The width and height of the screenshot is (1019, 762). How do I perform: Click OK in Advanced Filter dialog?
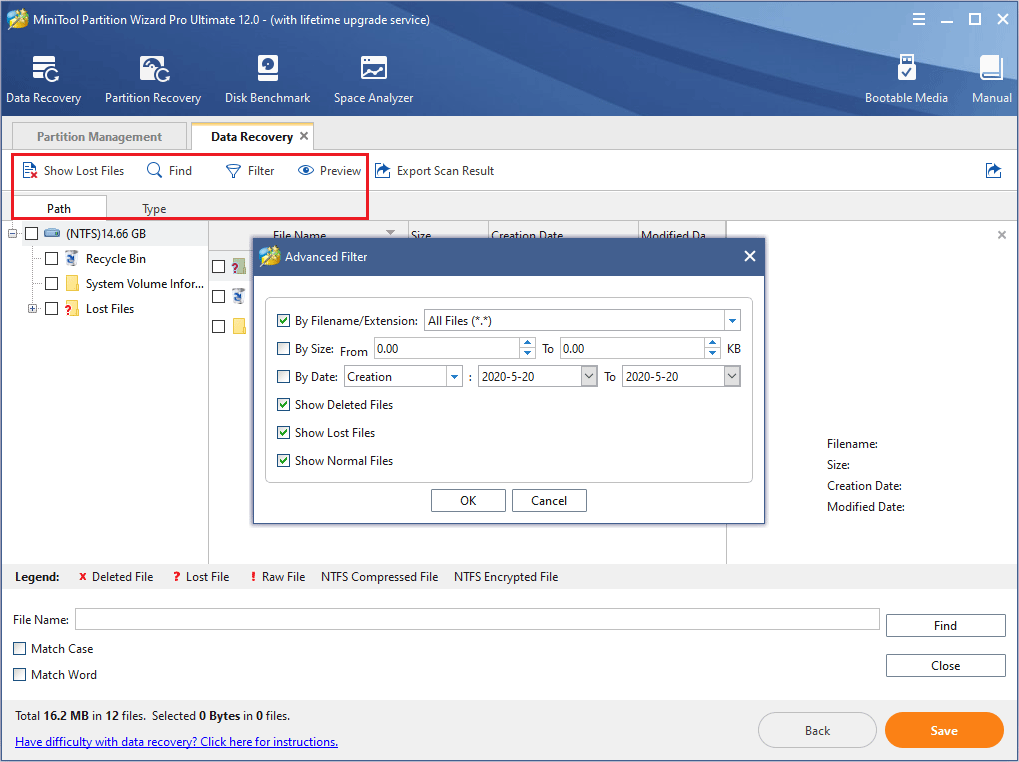pyautogui.click(x=469, y=500)
